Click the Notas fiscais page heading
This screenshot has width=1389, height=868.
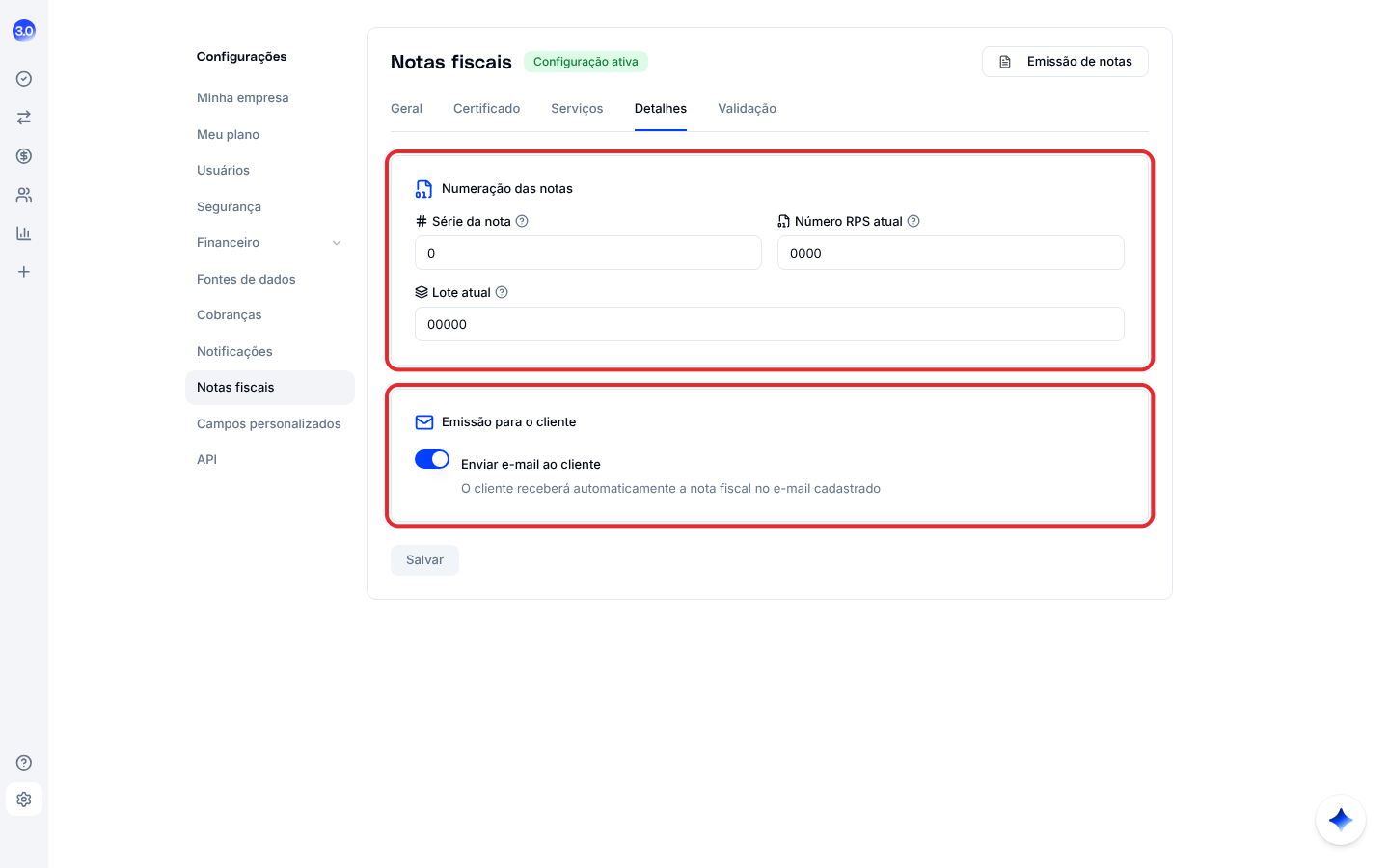tap(451, 62)
